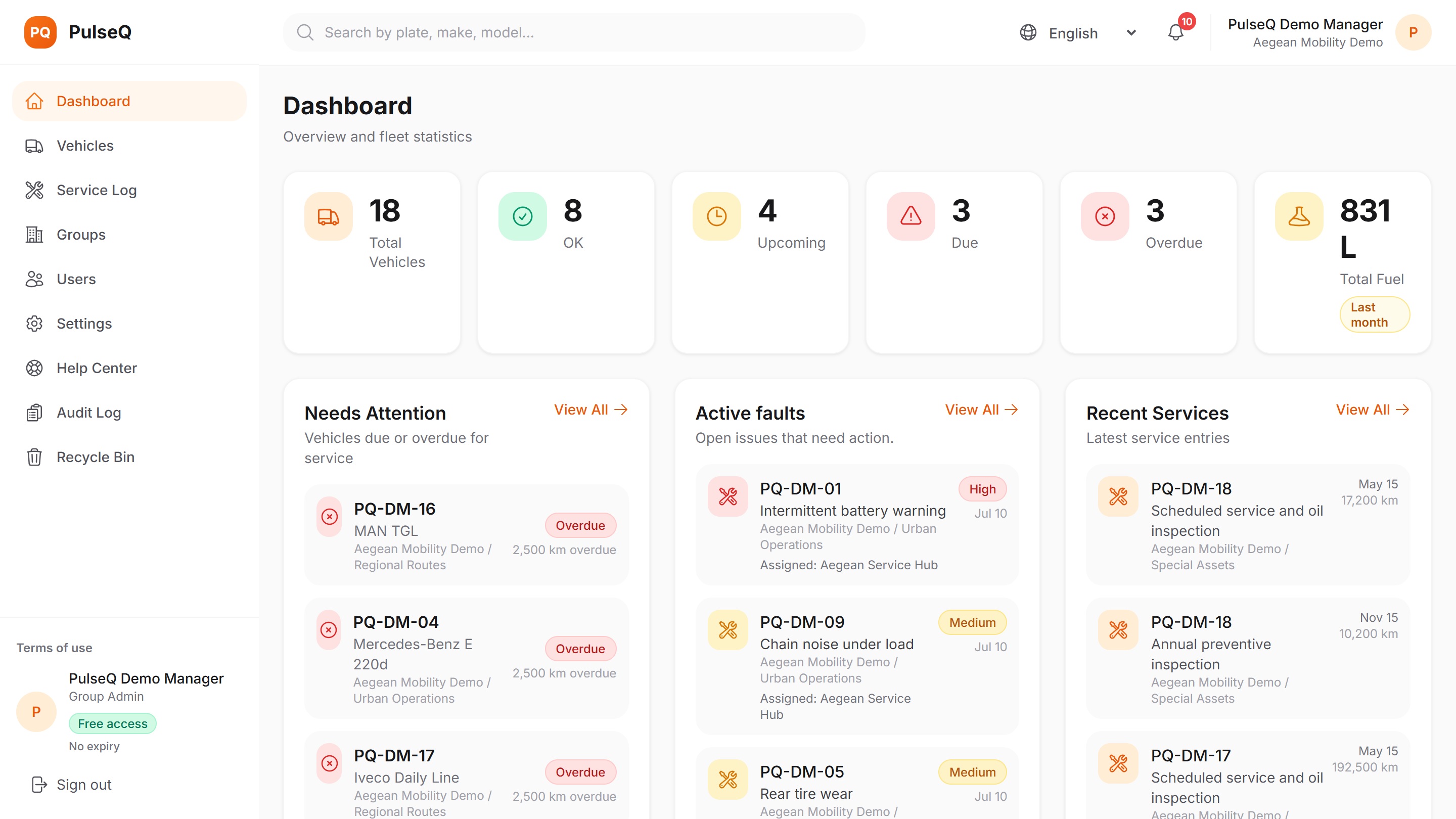Open Users page from sidebar
1456x819 pixels.
pyautogui.click(x=129, y=279)
